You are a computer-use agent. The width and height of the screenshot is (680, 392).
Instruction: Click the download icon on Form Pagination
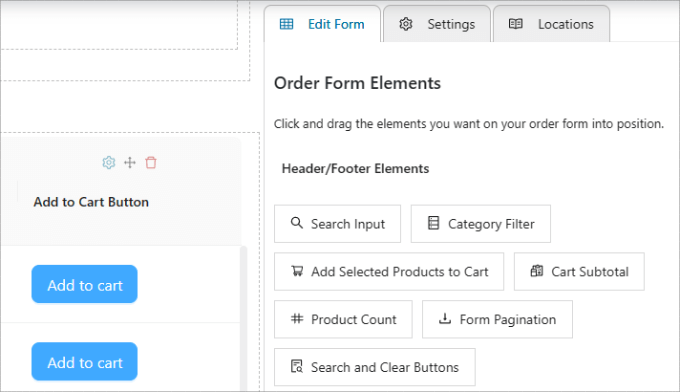(445, 319)
